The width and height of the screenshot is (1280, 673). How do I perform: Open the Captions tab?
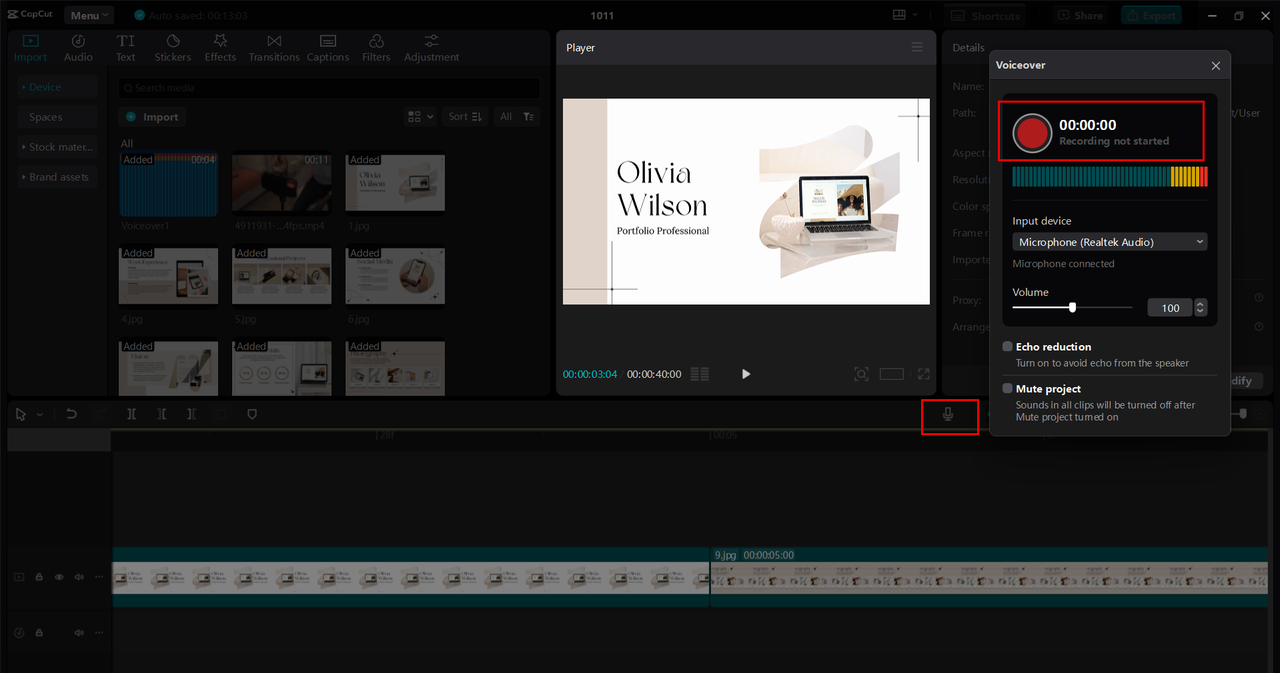point(328,48)
